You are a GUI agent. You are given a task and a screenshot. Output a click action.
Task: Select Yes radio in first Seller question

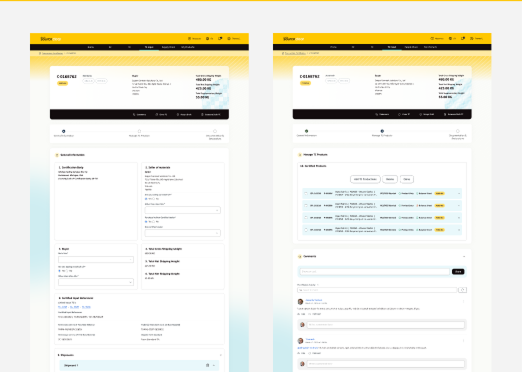(146, 199)
